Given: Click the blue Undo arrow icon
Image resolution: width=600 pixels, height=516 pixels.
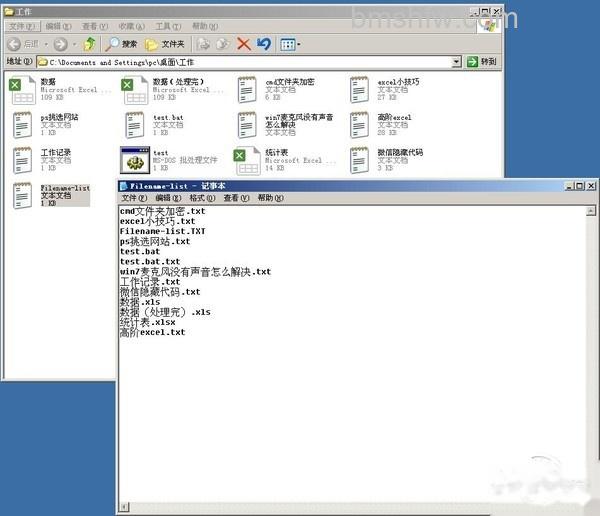Looking at the screenshot, I should [x=264, y=44].
